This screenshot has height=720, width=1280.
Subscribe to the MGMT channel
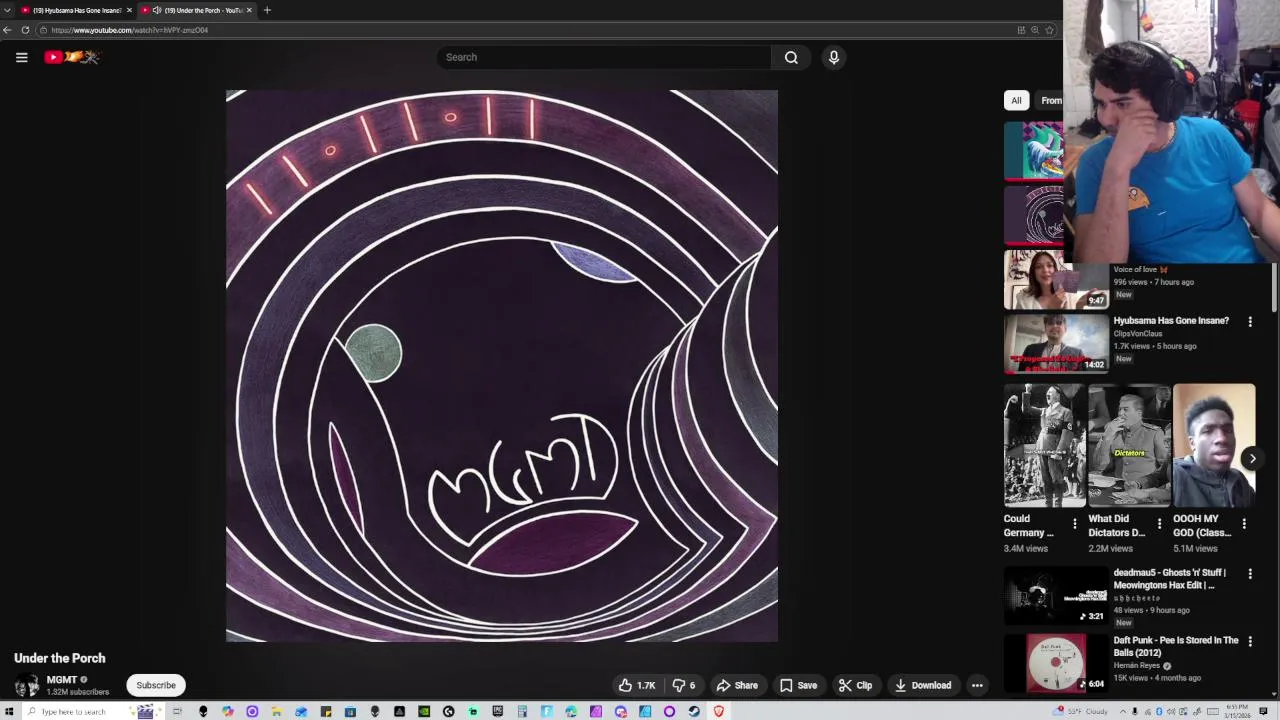pos(156,685)
